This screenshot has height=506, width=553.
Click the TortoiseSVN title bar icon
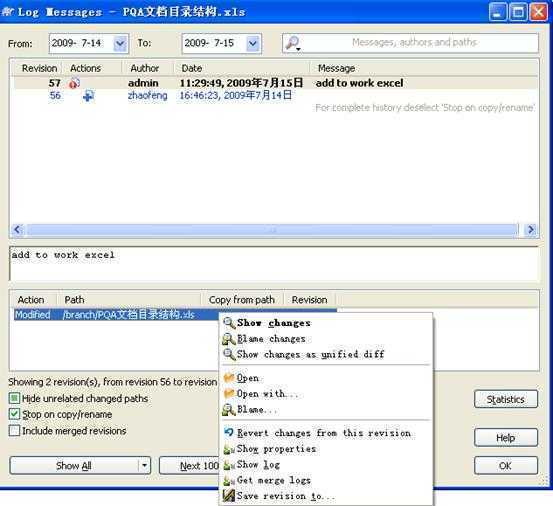point(7,12)
